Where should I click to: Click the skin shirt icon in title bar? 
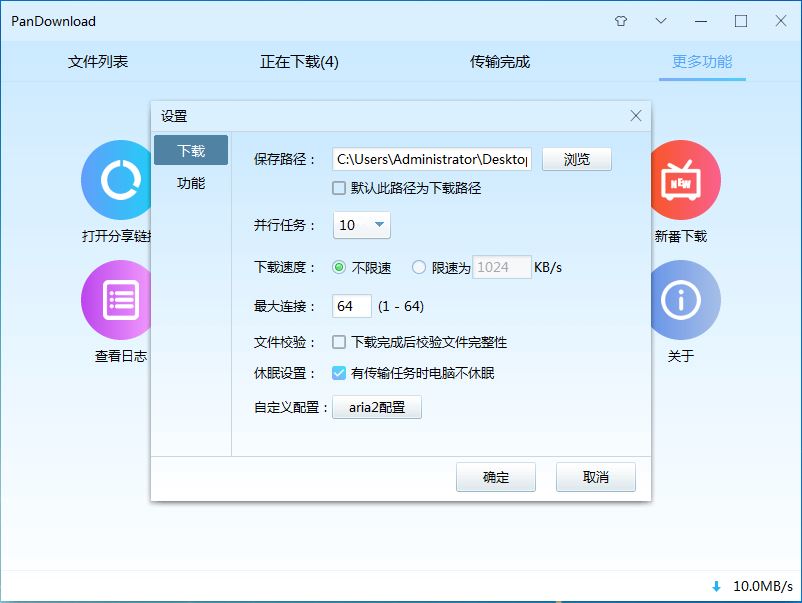[x=621, y=21]
